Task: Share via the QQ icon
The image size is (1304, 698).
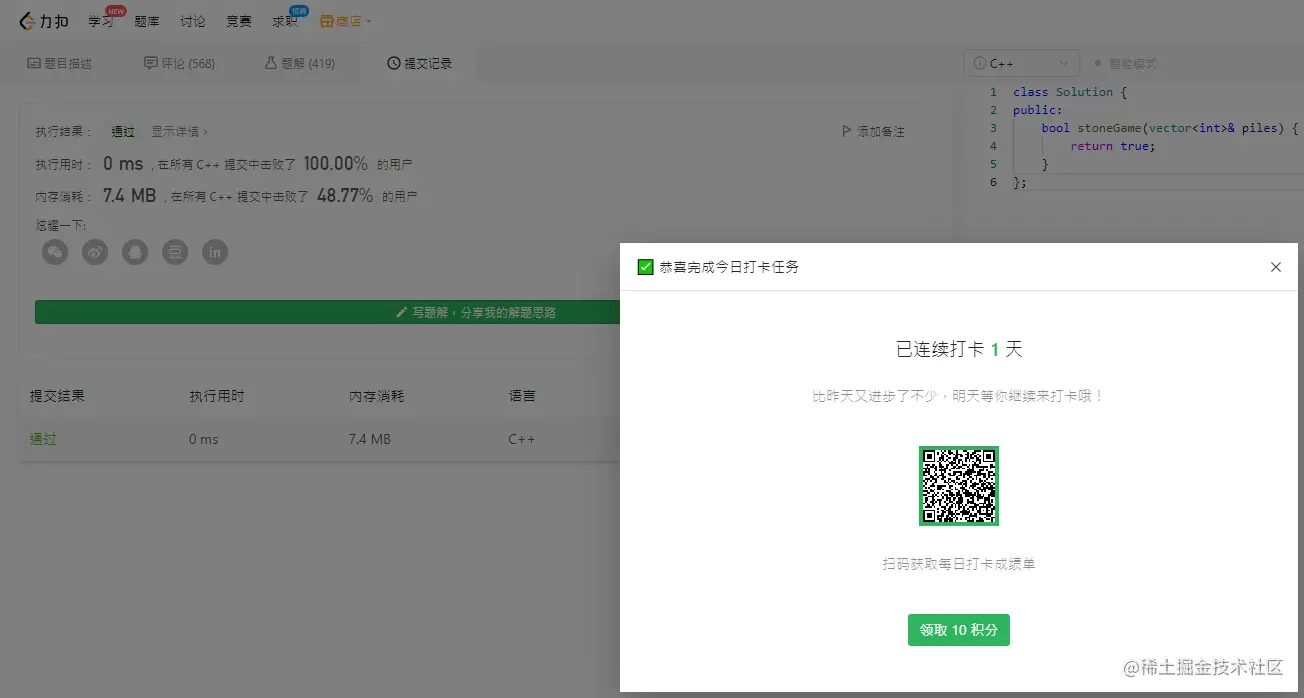Action: (x=135, y=252)
